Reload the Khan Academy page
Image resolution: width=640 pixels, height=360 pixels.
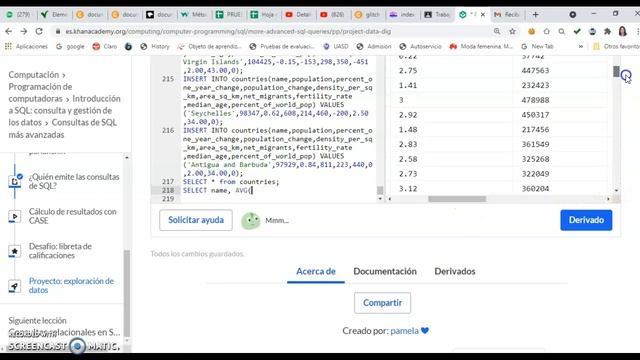(x=39, y=31)
